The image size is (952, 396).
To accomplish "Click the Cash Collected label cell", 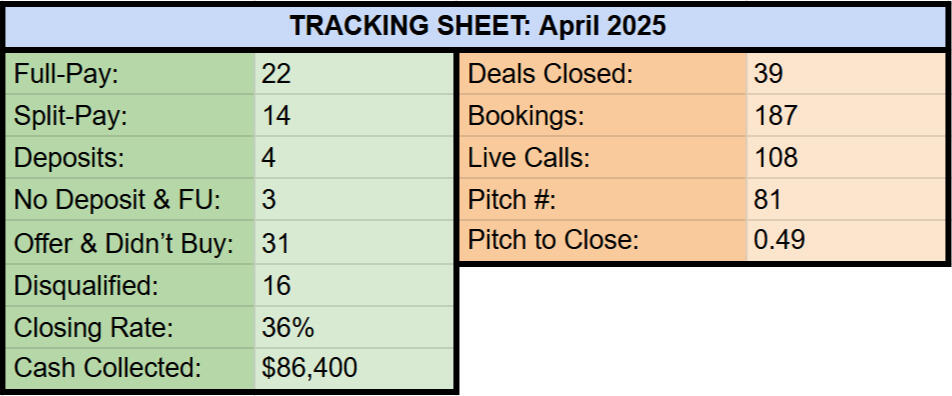I will 130,369.
